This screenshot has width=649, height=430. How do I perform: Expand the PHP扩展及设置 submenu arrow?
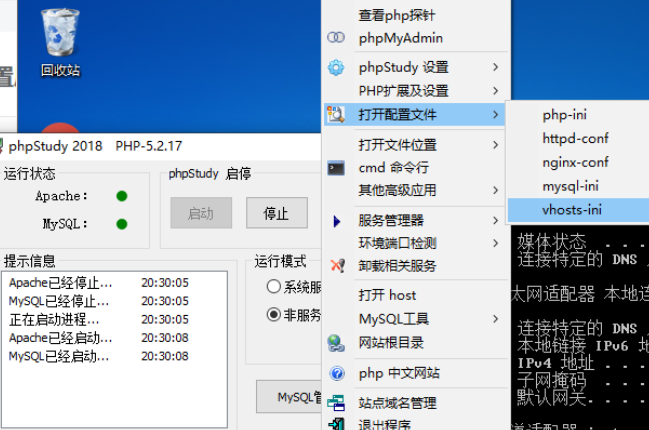[495, 91]
